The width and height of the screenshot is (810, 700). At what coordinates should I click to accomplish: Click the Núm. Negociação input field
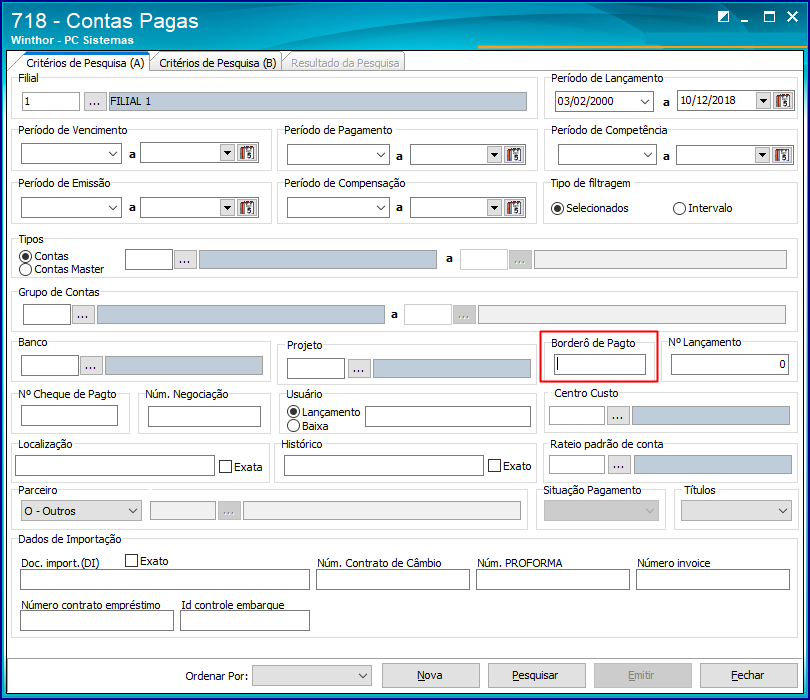pyautogui.click(x=204, y=416)
